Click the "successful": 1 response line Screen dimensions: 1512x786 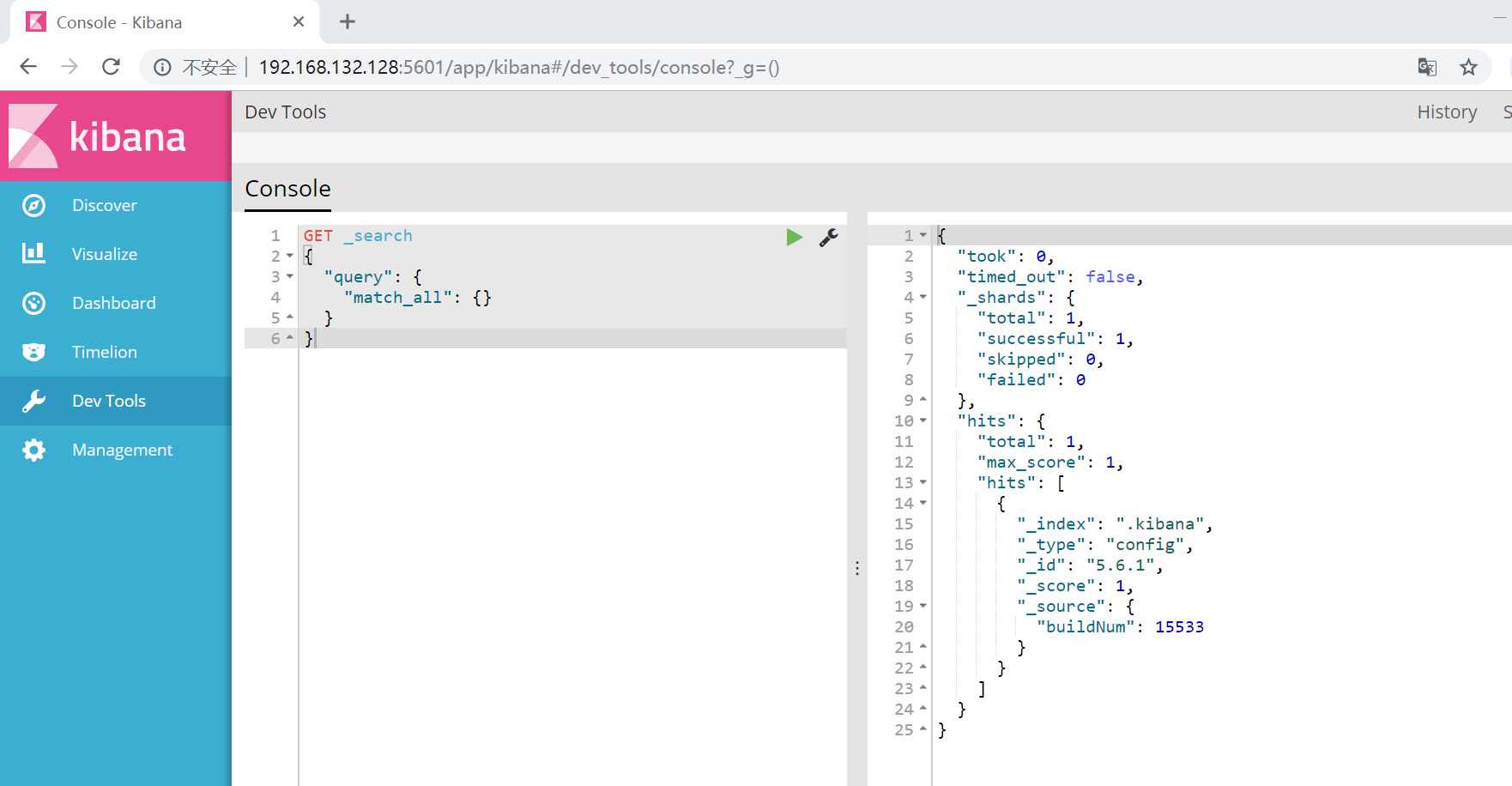point(1055,338)
